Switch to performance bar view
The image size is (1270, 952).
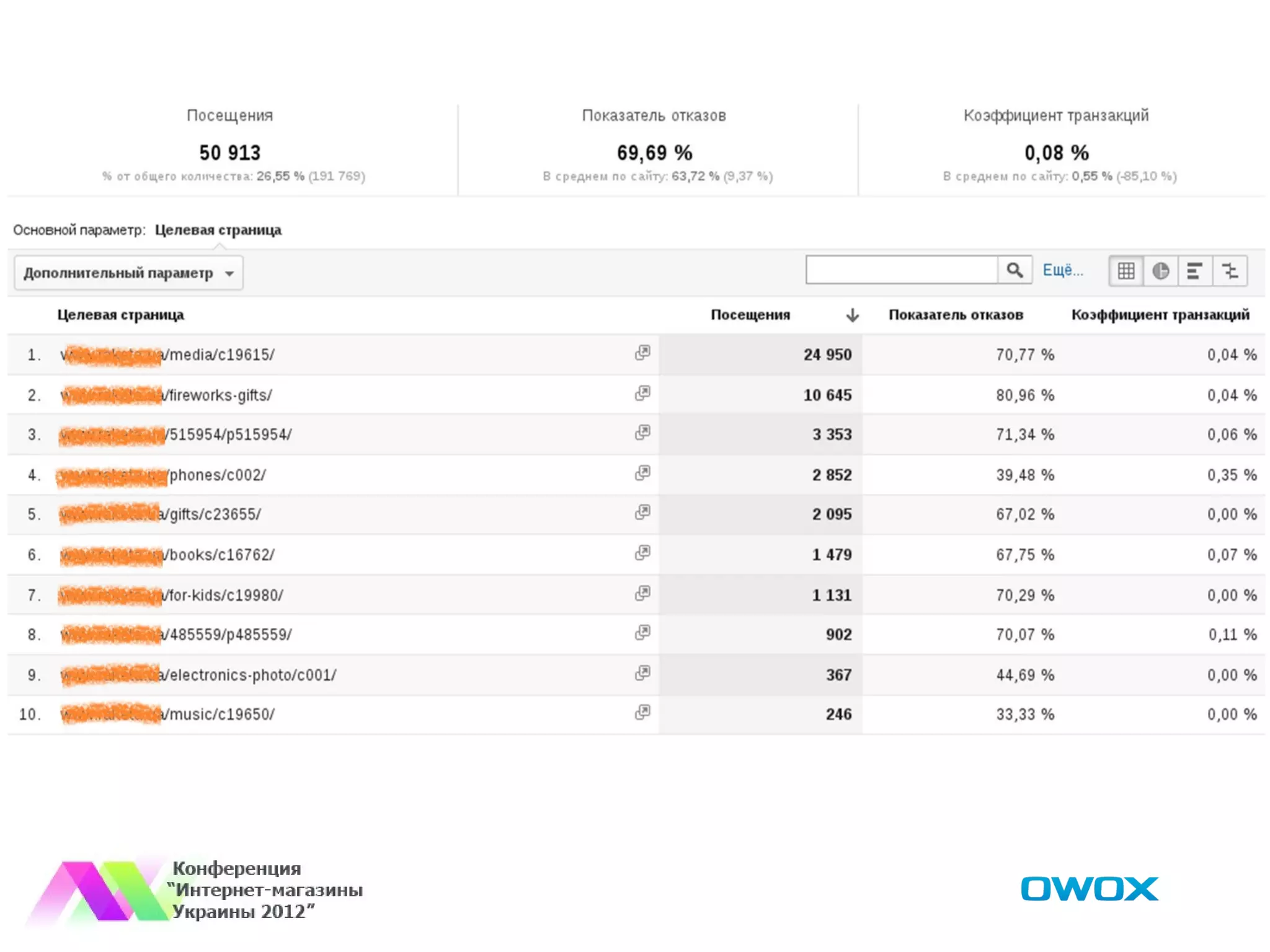(x=1195, y=271)
